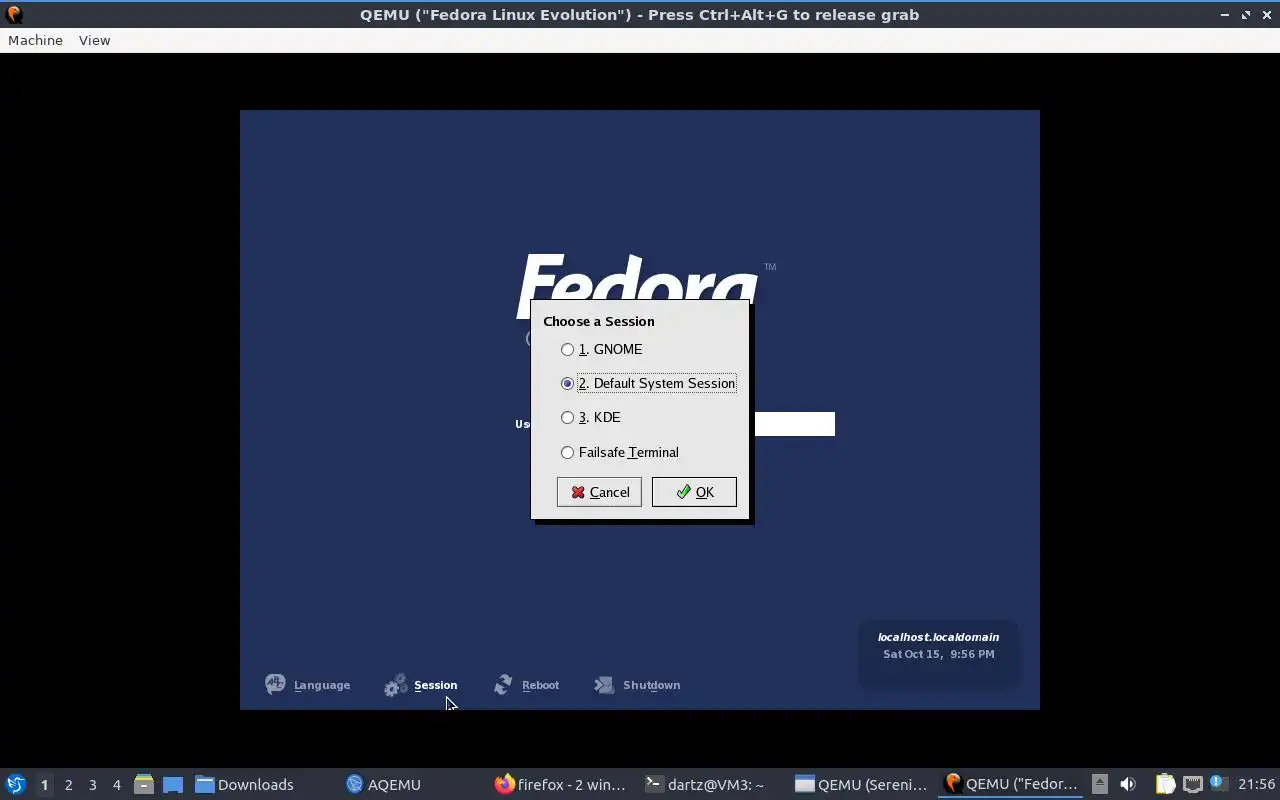
Task: Switch to QEMU Serenity taskbar window
Action: click(862, 785)
